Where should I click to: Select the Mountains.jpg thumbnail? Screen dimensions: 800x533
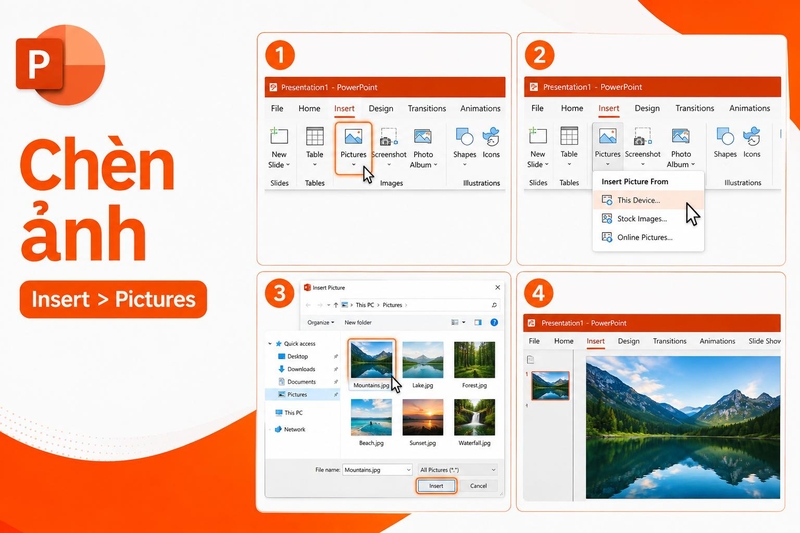pos(371,360)
